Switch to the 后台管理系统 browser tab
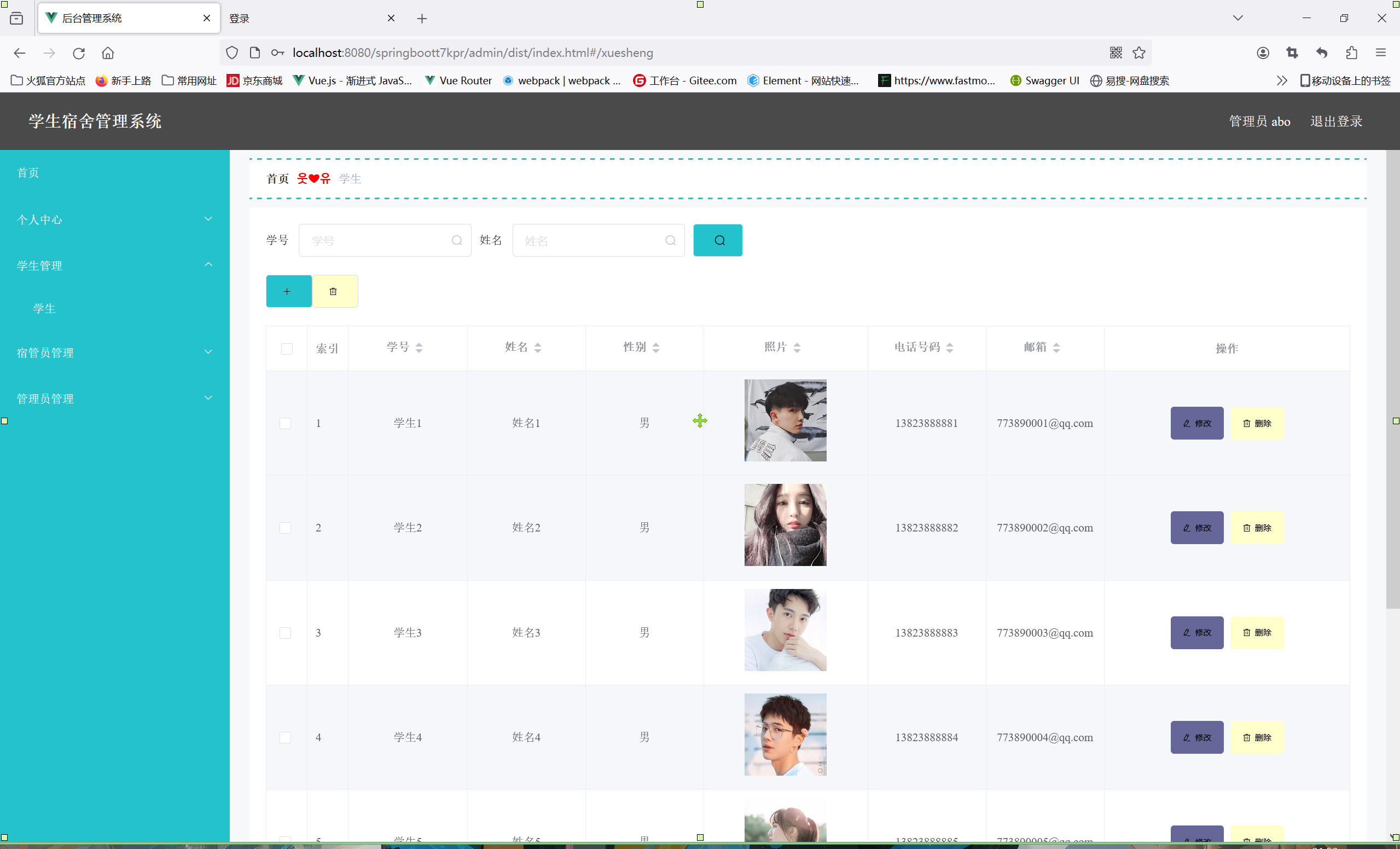The image size is (1400, 849). point(129,18)
